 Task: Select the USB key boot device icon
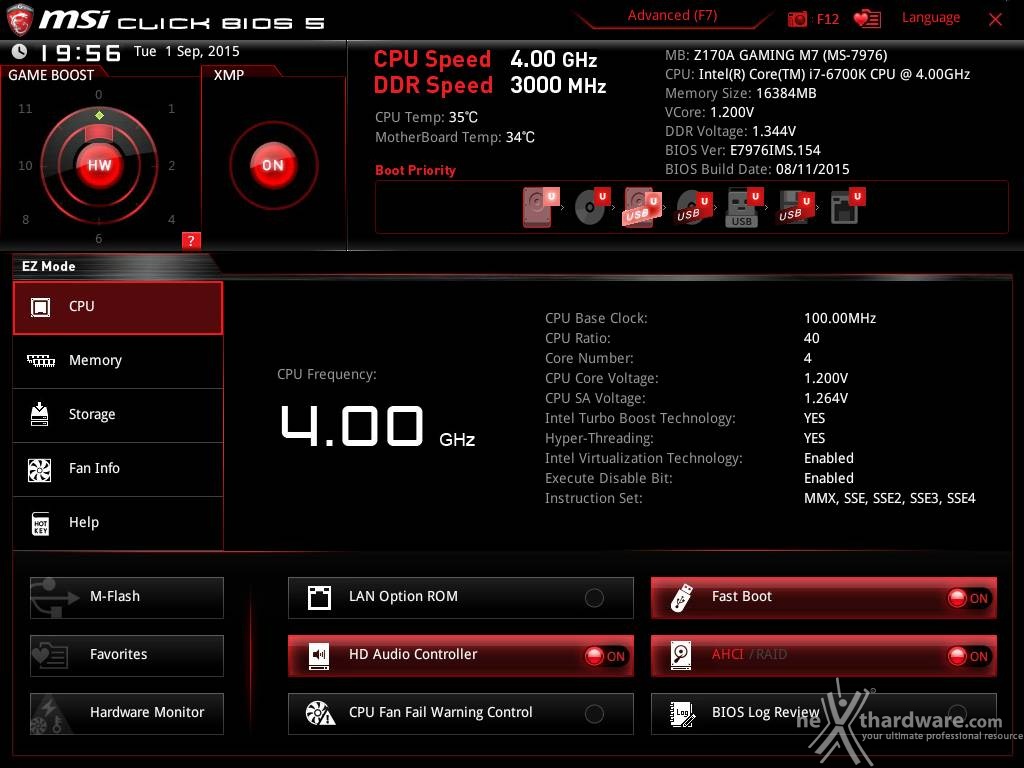tap(744, 207)
